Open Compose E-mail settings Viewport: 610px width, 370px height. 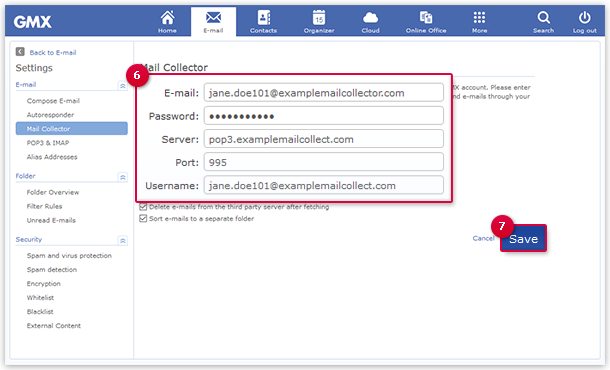tap(53, 101)
